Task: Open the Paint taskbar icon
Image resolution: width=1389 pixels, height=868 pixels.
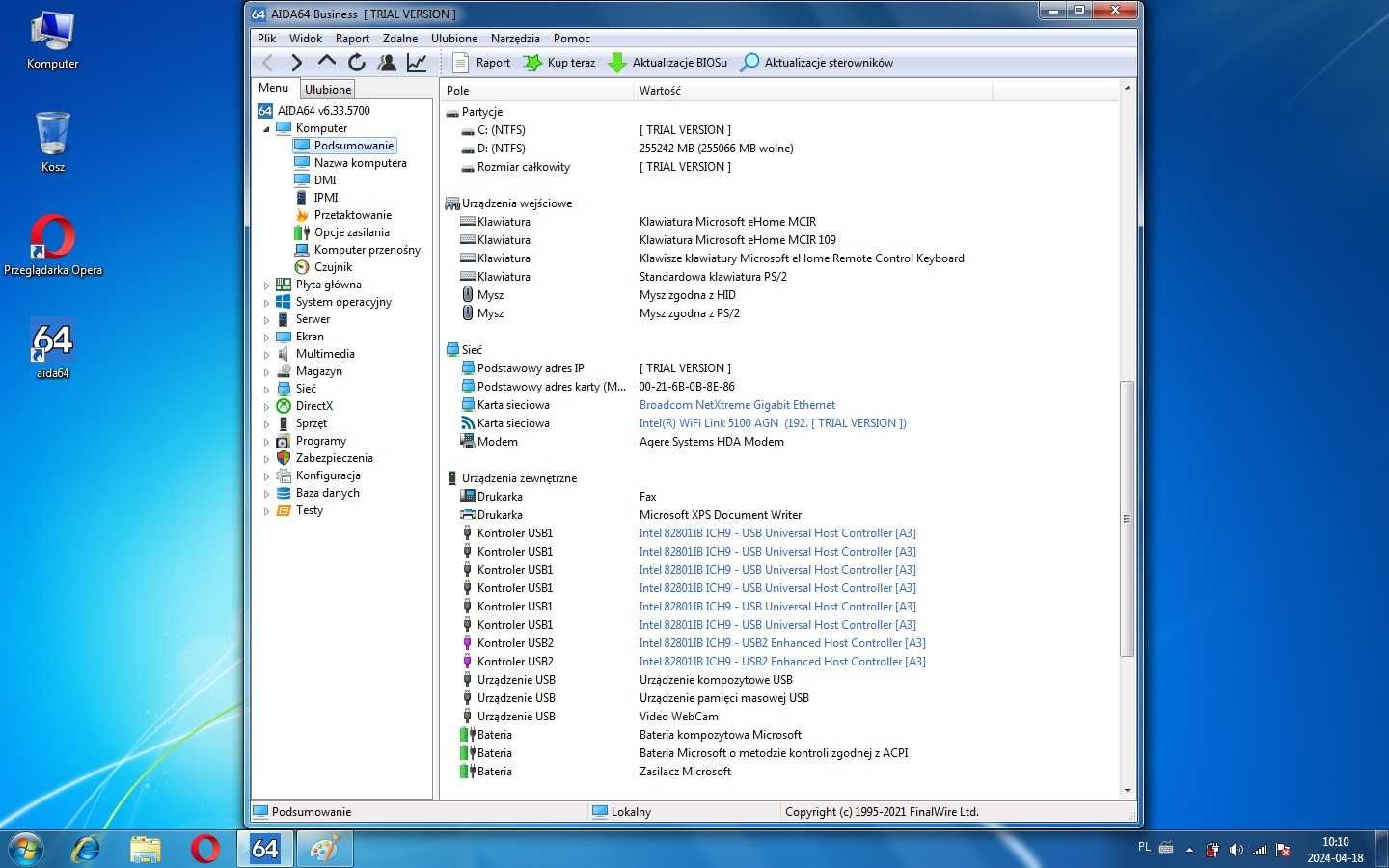Action: tap(324, 849)
